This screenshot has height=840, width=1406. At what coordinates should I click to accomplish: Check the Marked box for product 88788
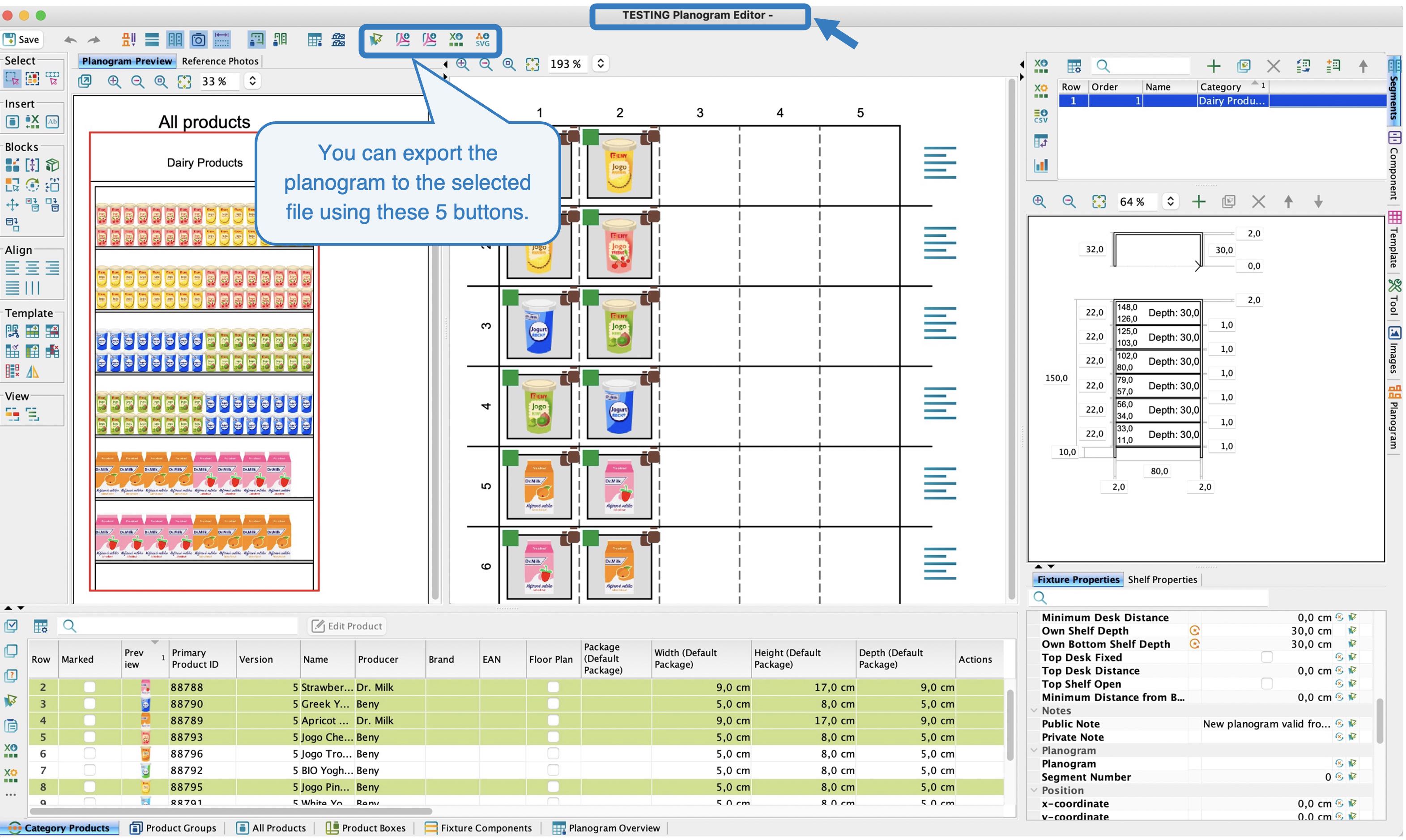tap(89, 686)
